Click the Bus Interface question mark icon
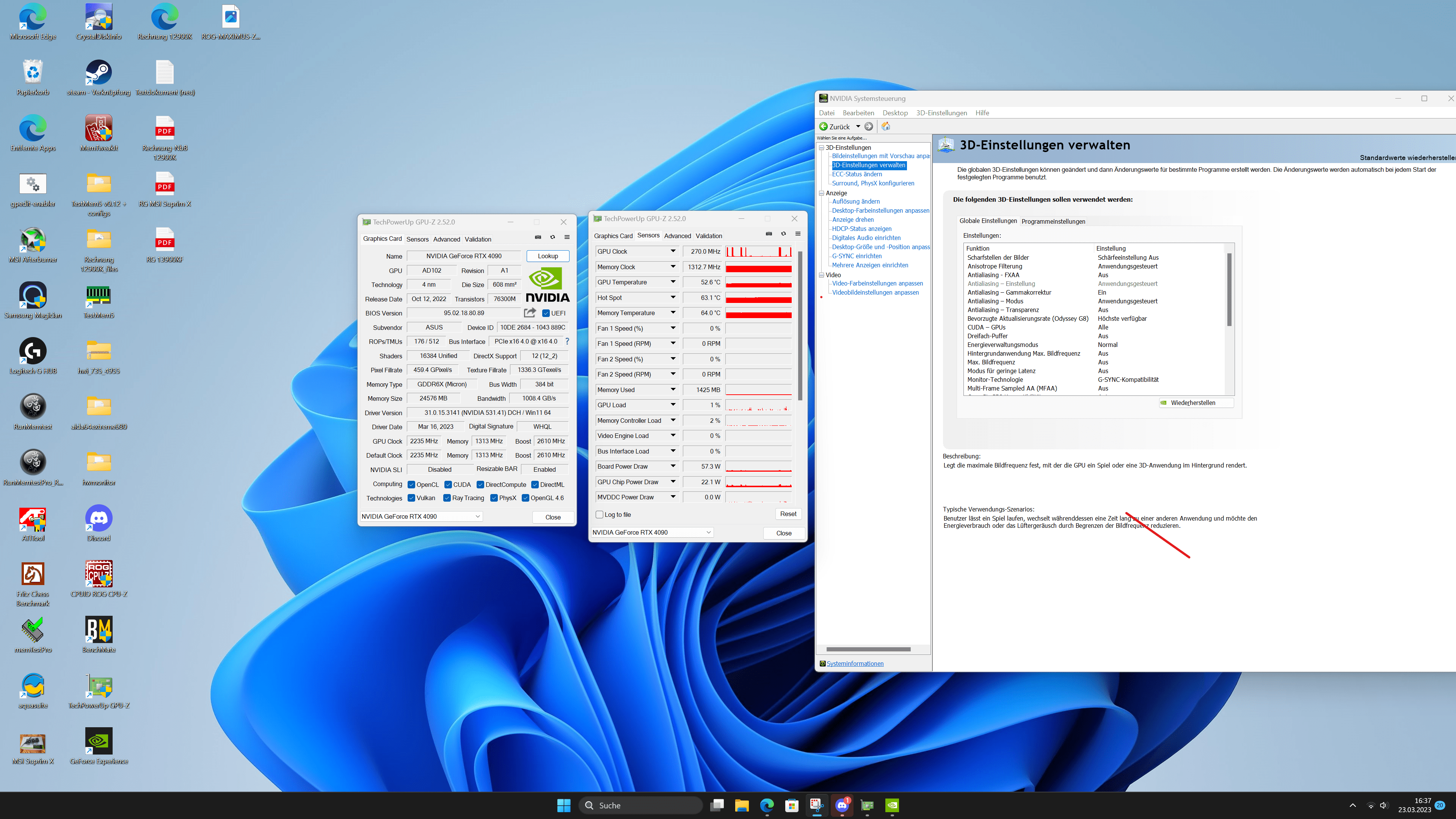1456x819 pixels. tap(567, 341)
